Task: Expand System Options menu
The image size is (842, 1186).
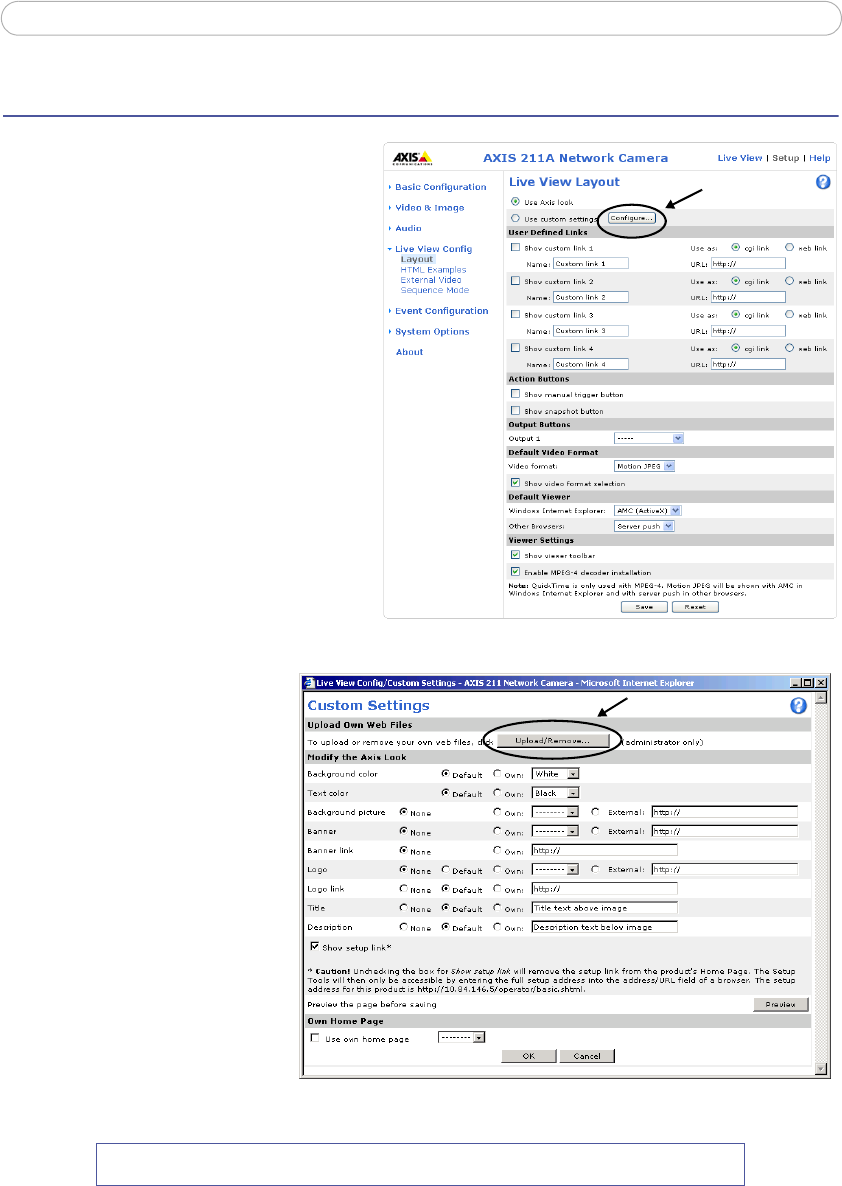Action: coord(432,331)
